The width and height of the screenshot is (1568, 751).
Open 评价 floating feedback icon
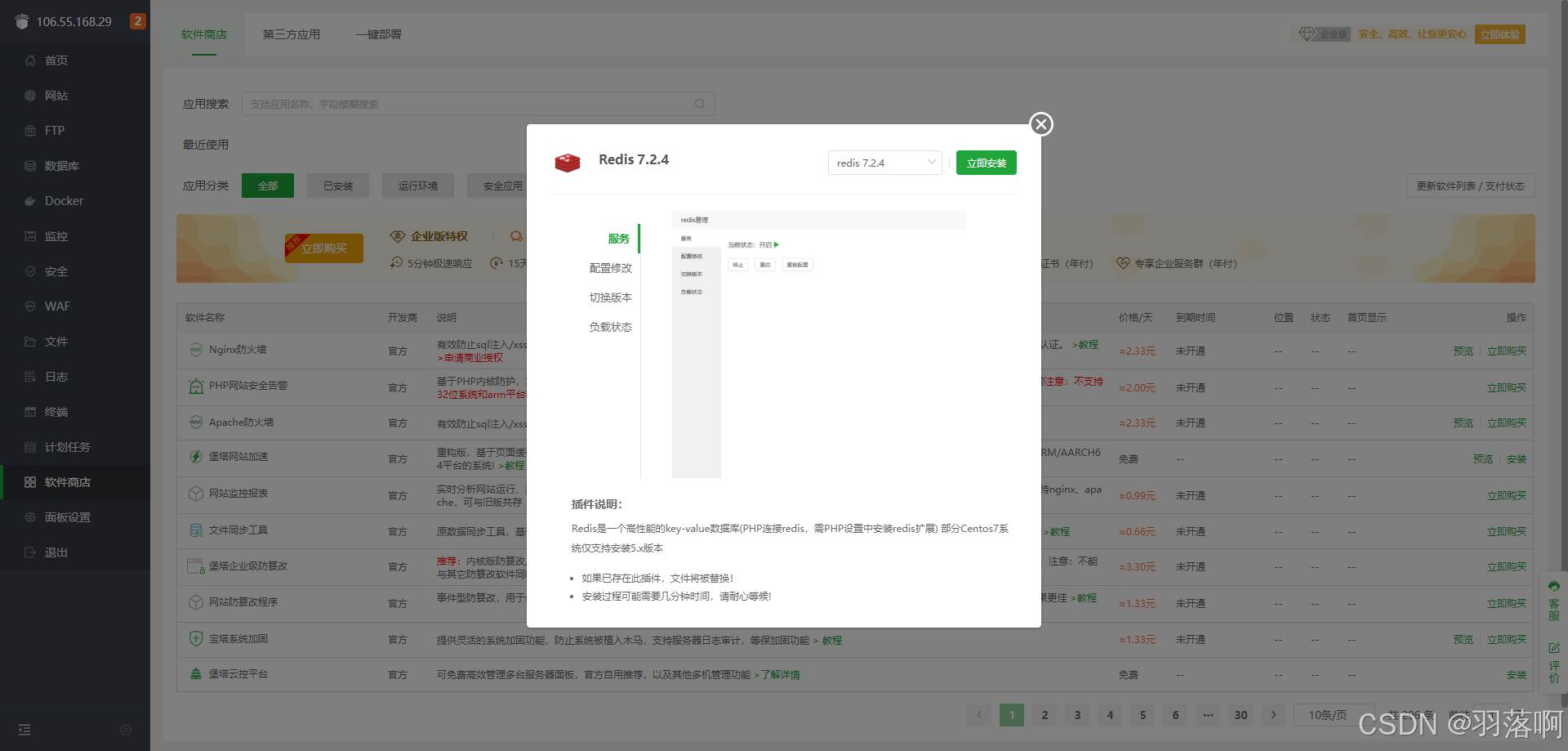click(x=1554, y=663)
